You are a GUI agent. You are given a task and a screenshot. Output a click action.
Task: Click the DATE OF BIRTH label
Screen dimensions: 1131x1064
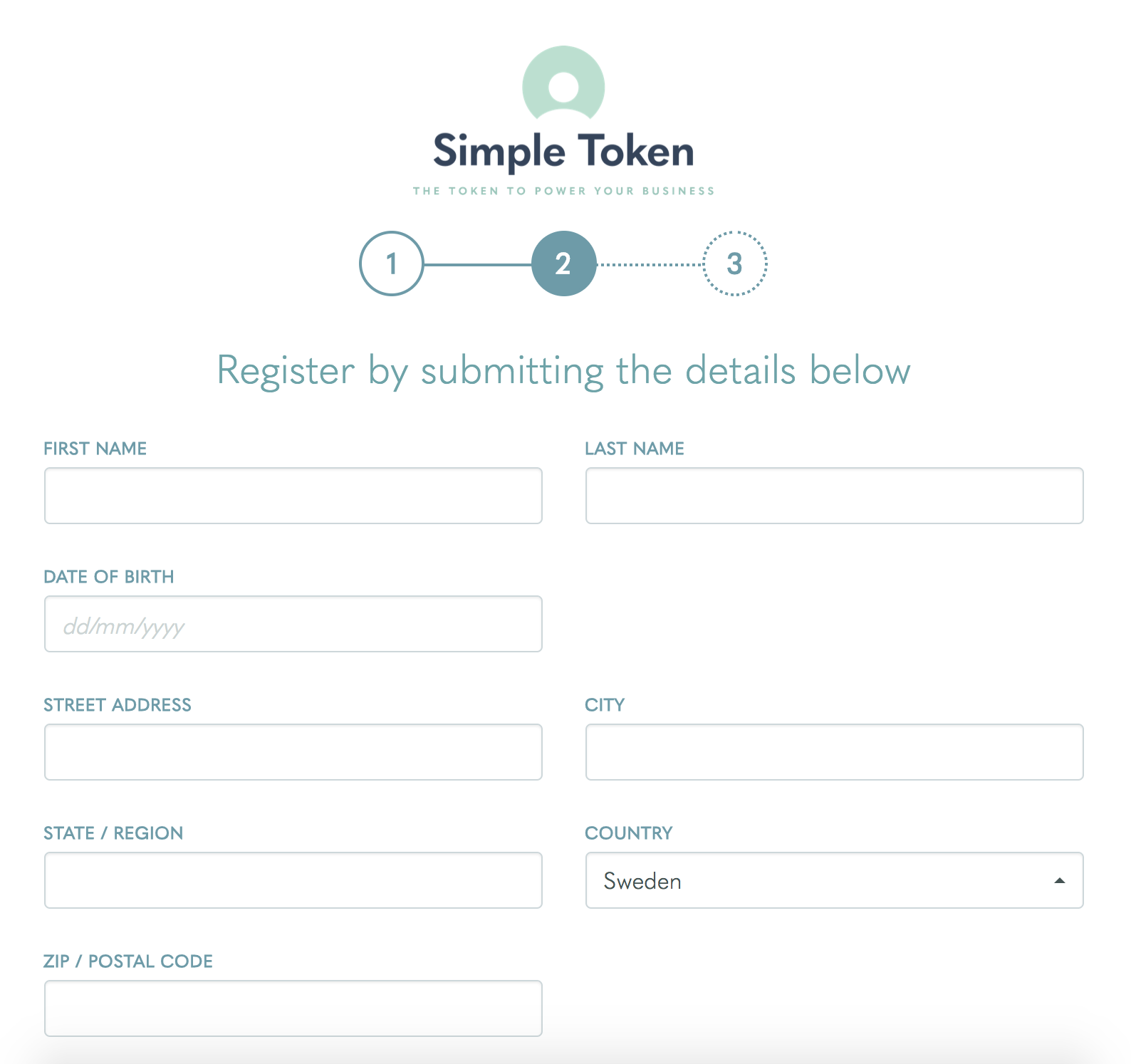[x=109, y=577]
